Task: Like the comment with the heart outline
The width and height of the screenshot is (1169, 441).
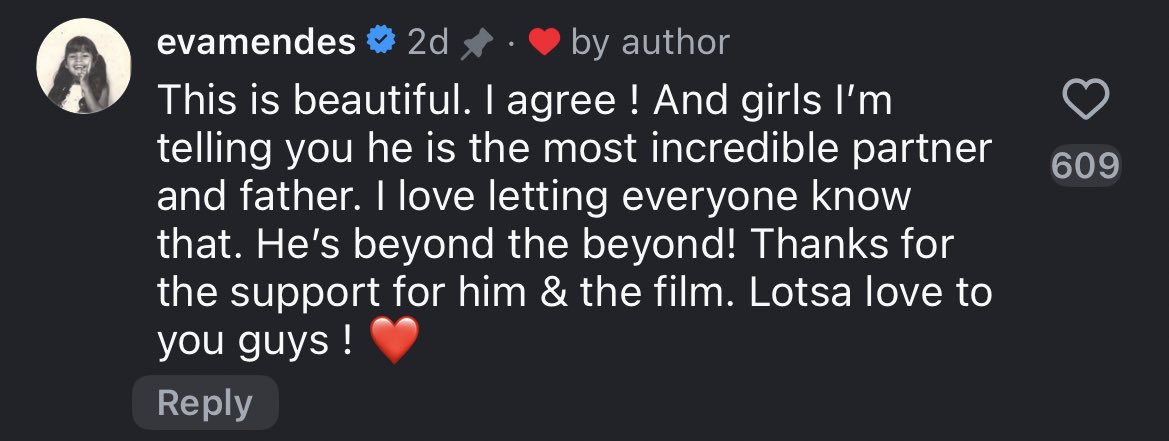Action: (x=1084, y=100)
